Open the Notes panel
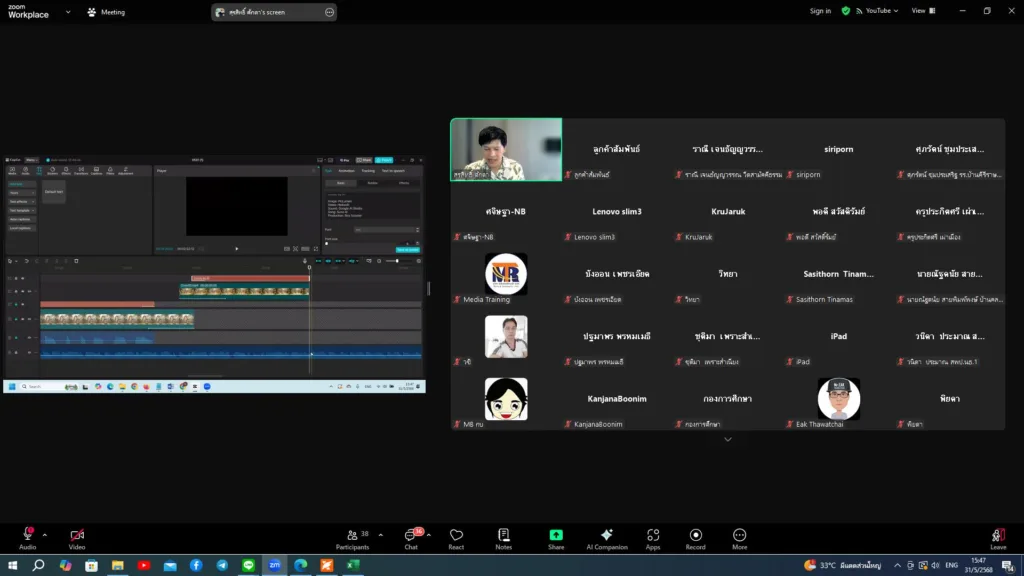1024x576 pixels. (503, 538)
